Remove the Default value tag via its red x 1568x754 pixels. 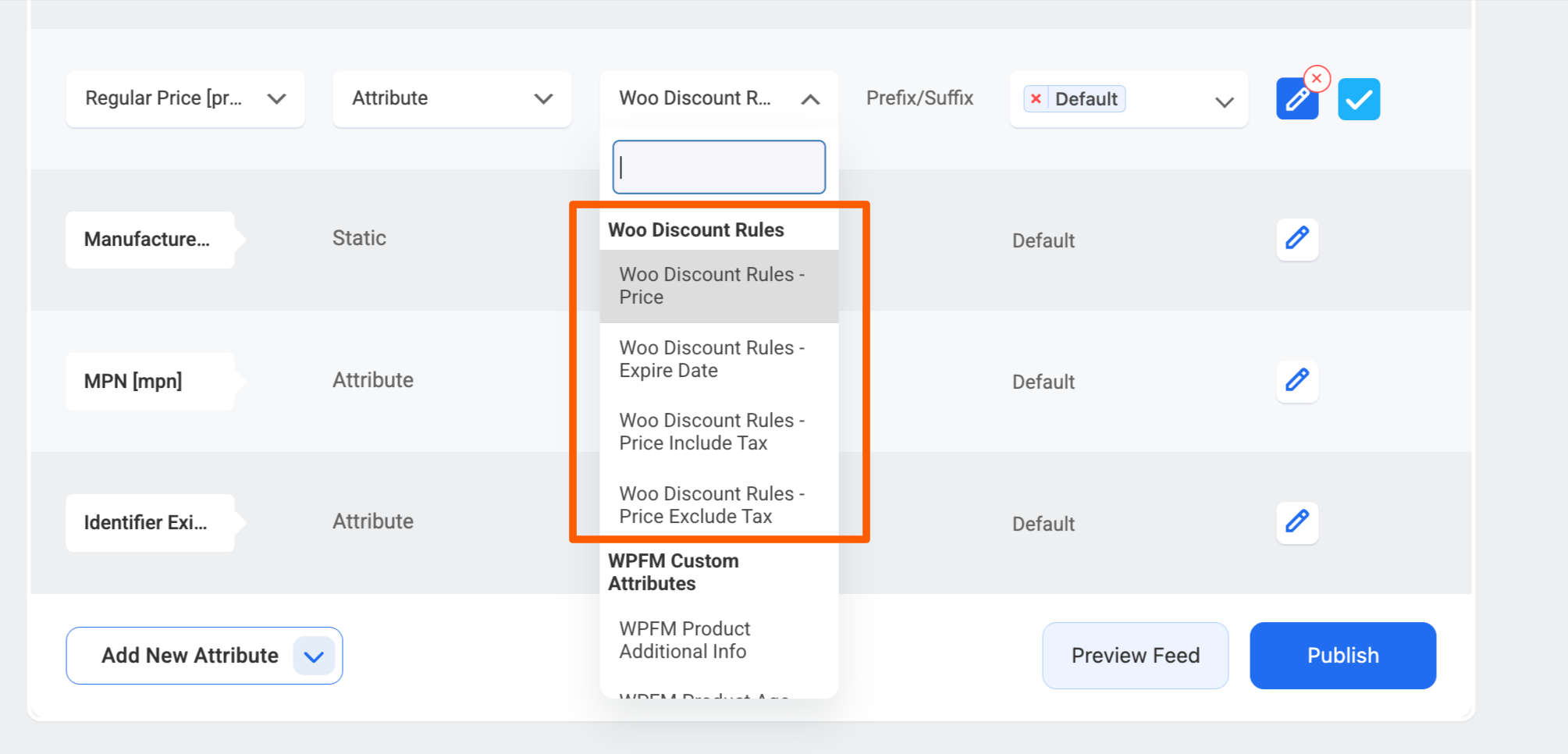[1036, 98]
